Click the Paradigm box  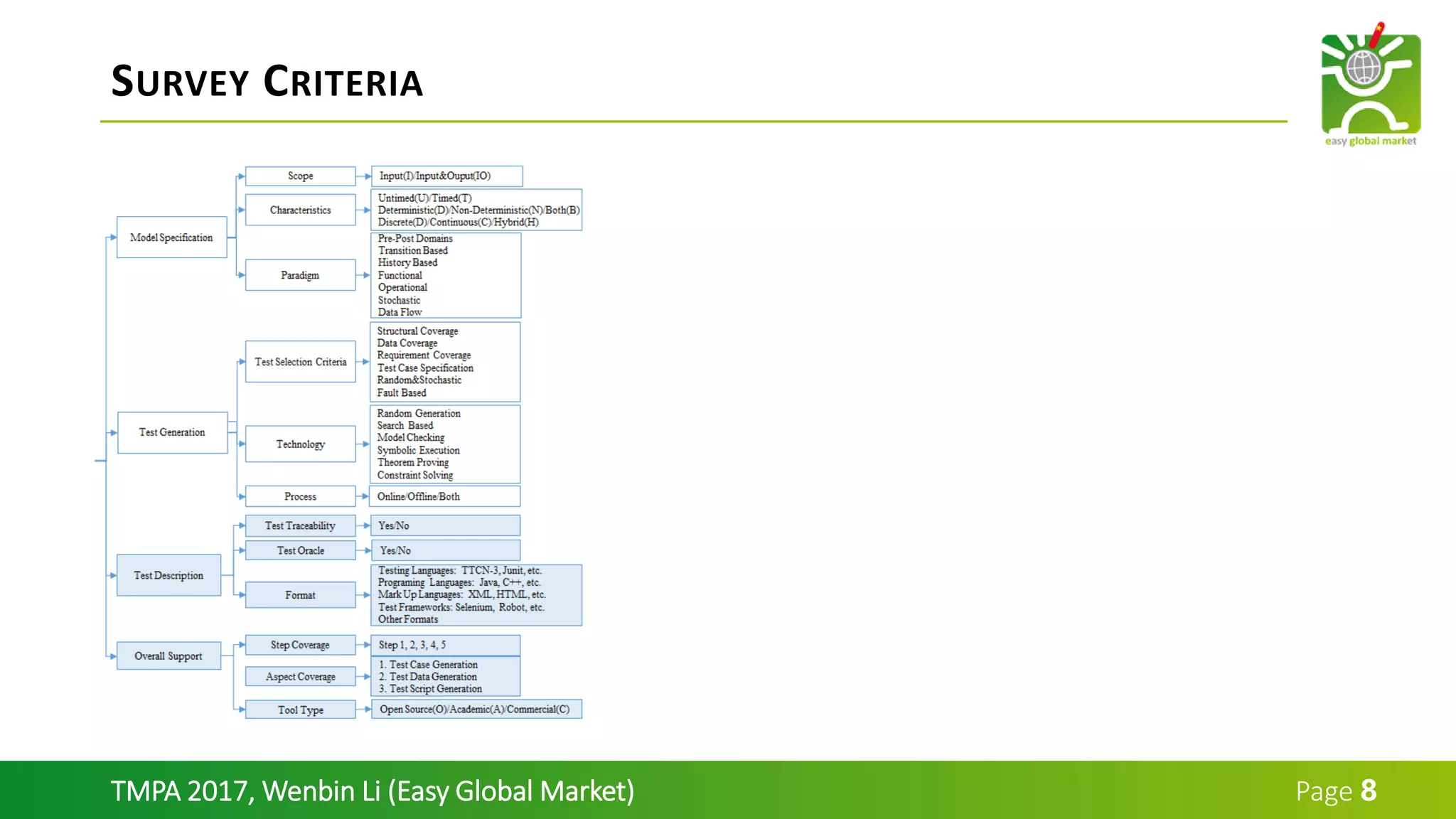(300, 275)
